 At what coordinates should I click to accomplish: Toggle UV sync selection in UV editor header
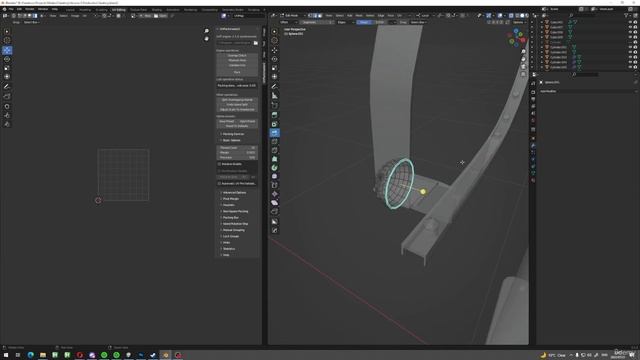[13, 16]
